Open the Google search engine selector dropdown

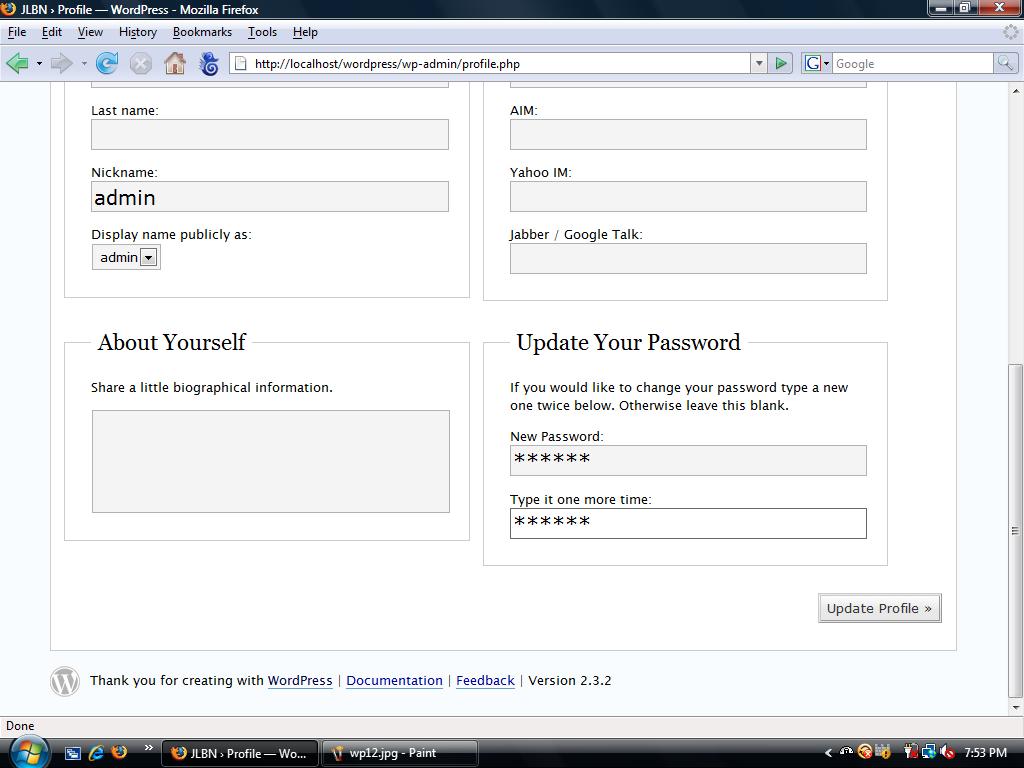[816, 64]
